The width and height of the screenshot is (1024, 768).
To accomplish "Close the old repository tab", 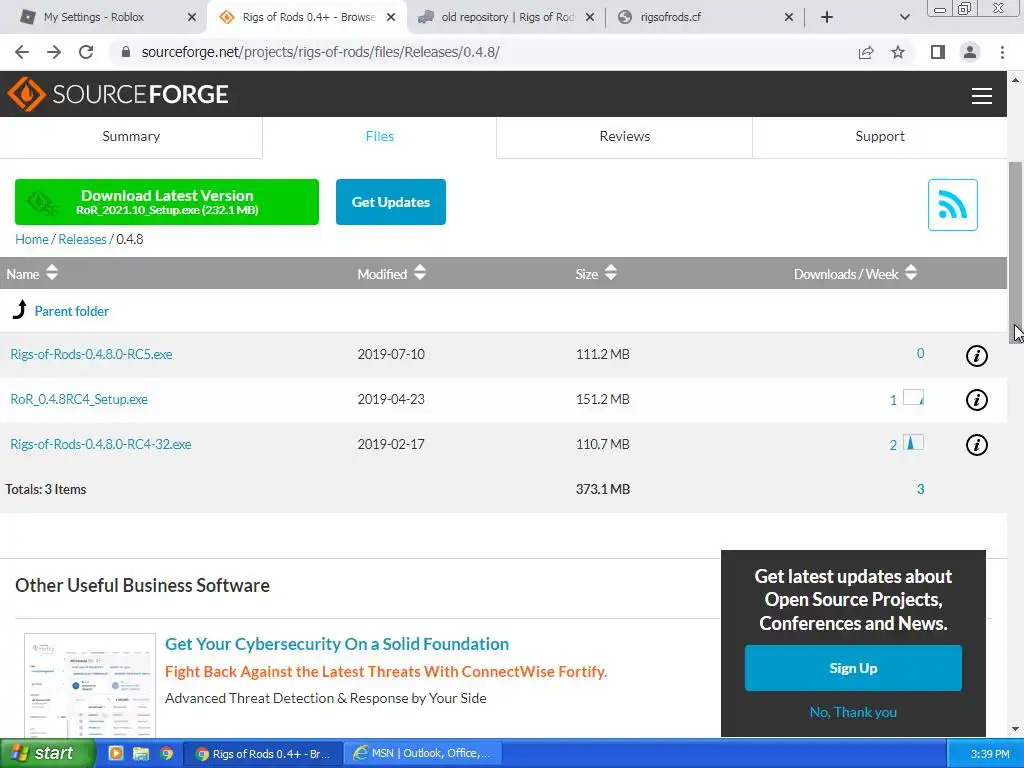I will pos(590,17).
